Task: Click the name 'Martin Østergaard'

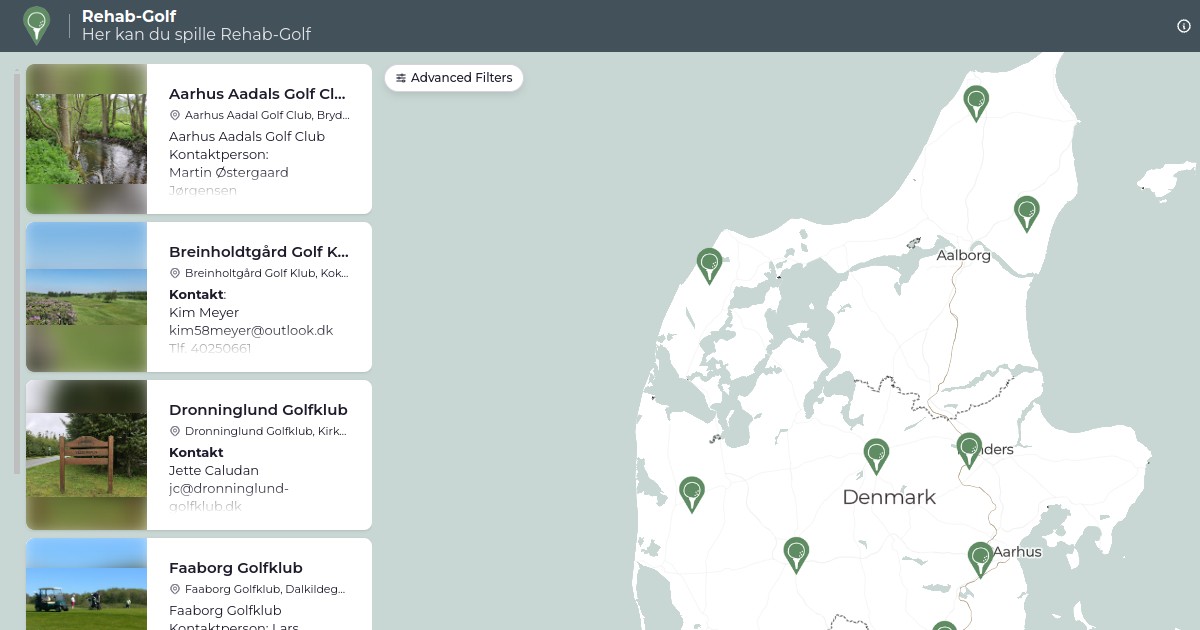Action: 229,172
